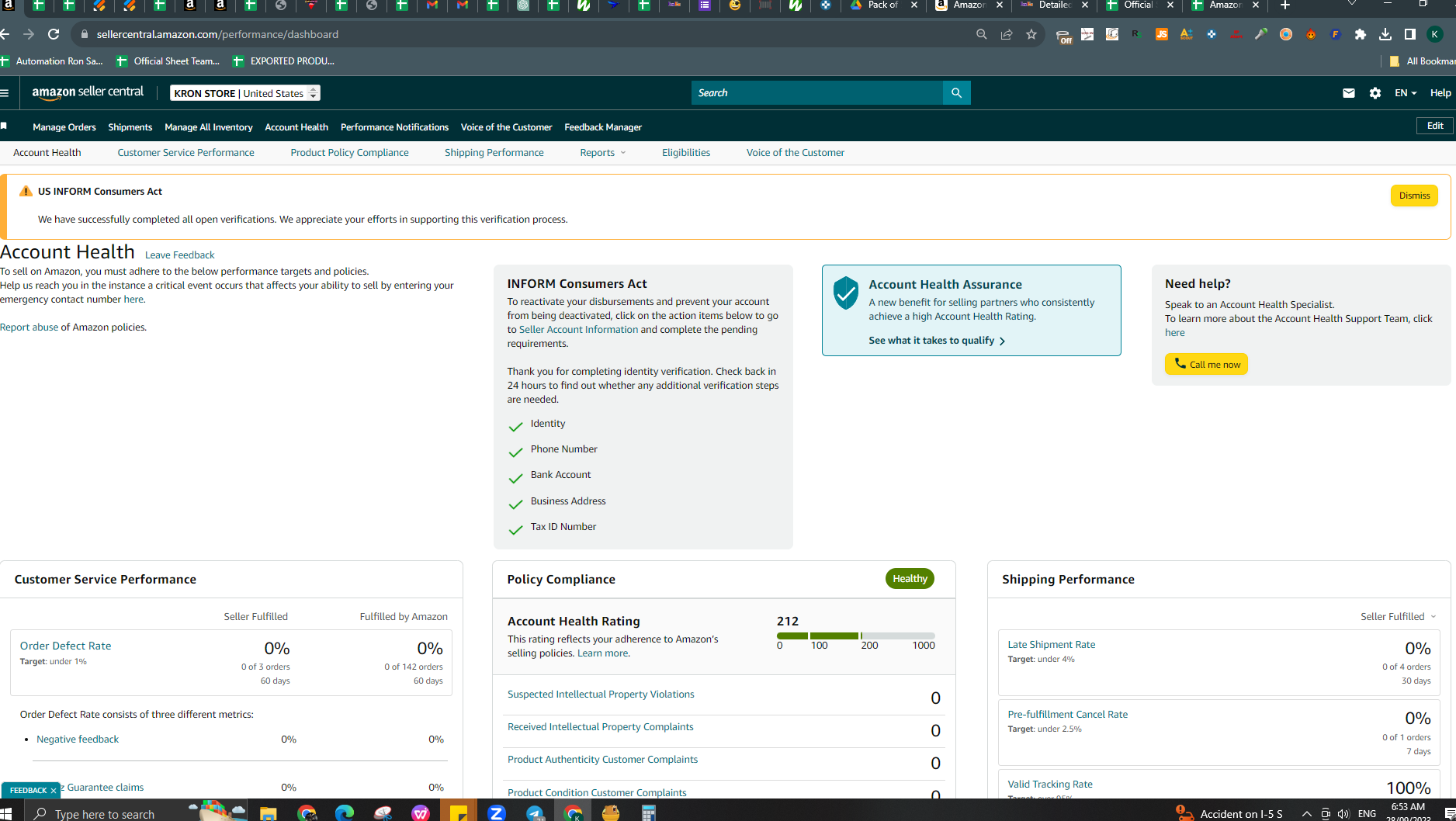Open File Explorer from the taskbar
The width and height of the screenshot is (1456, 821).
click(269, 812)
